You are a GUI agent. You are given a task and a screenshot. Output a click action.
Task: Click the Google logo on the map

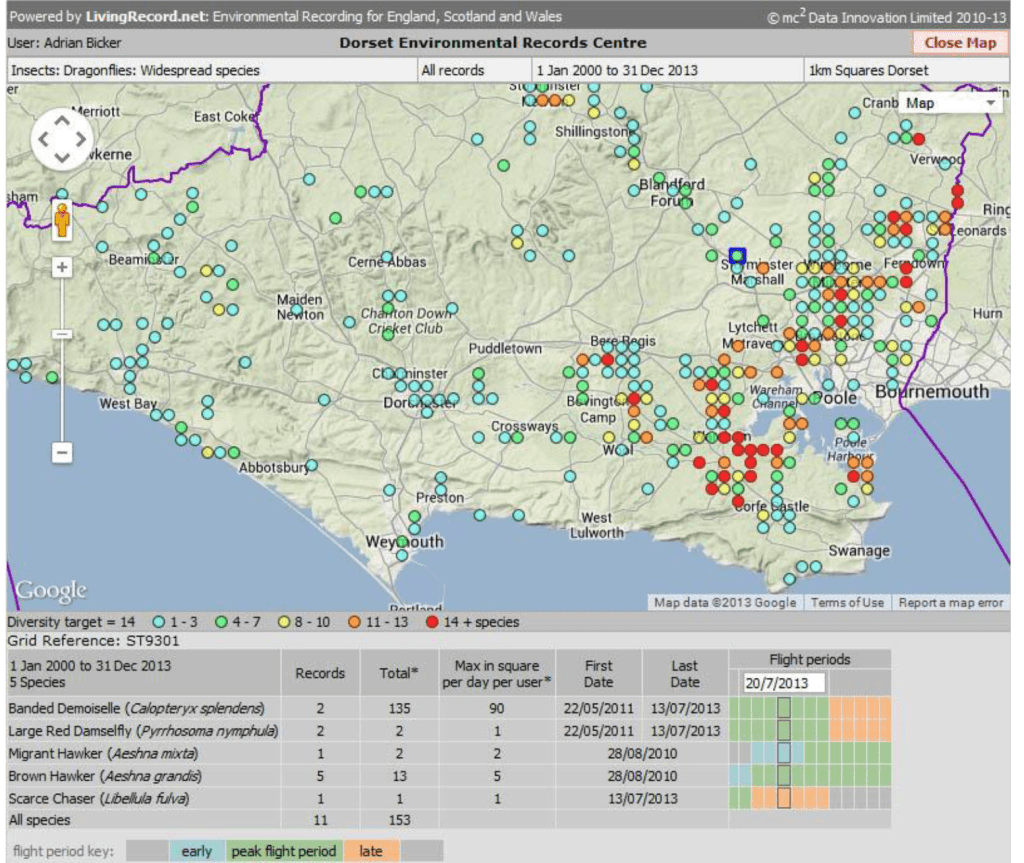point(51,590)
